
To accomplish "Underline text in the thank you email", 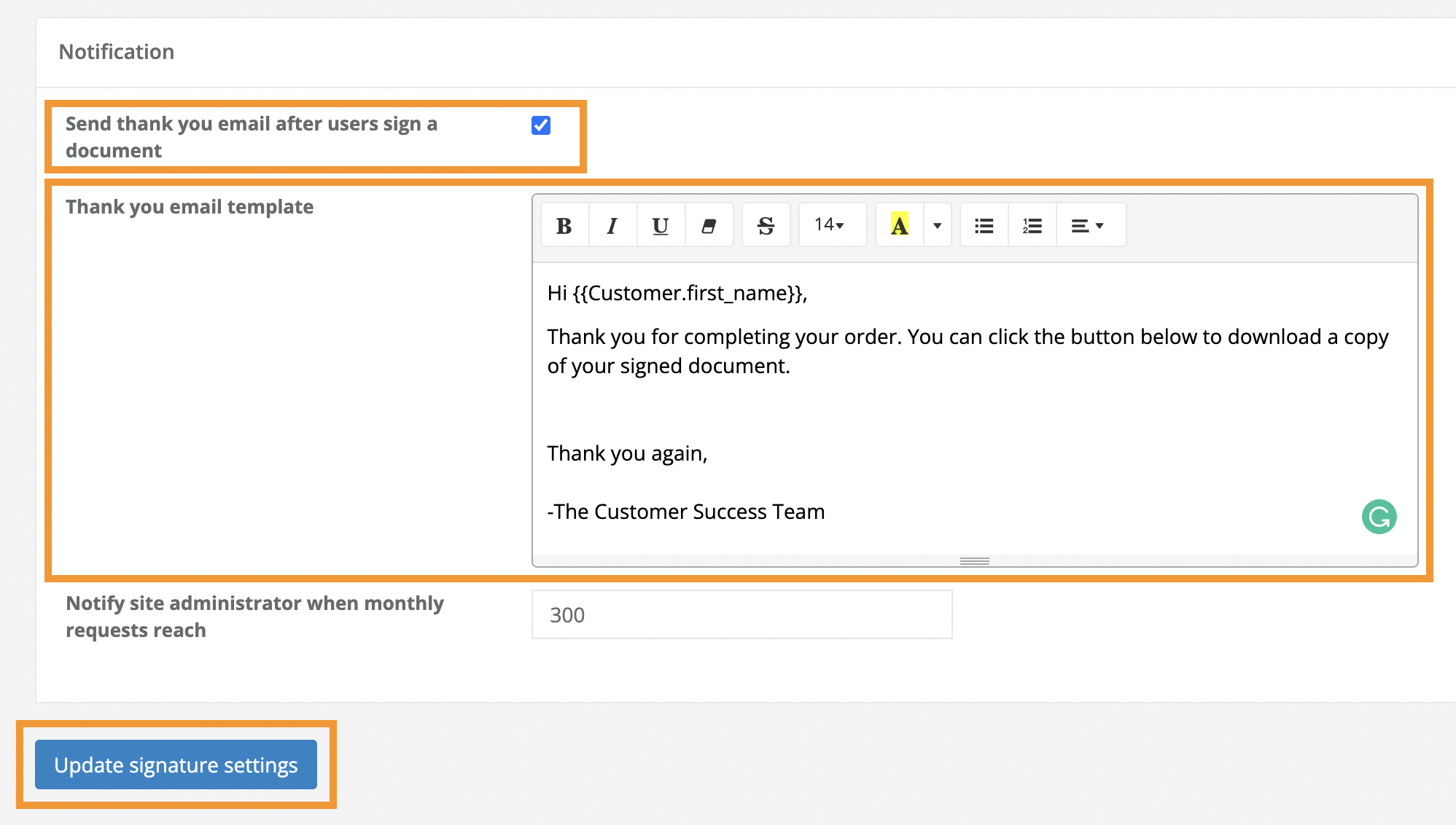I will click(660, 225).
